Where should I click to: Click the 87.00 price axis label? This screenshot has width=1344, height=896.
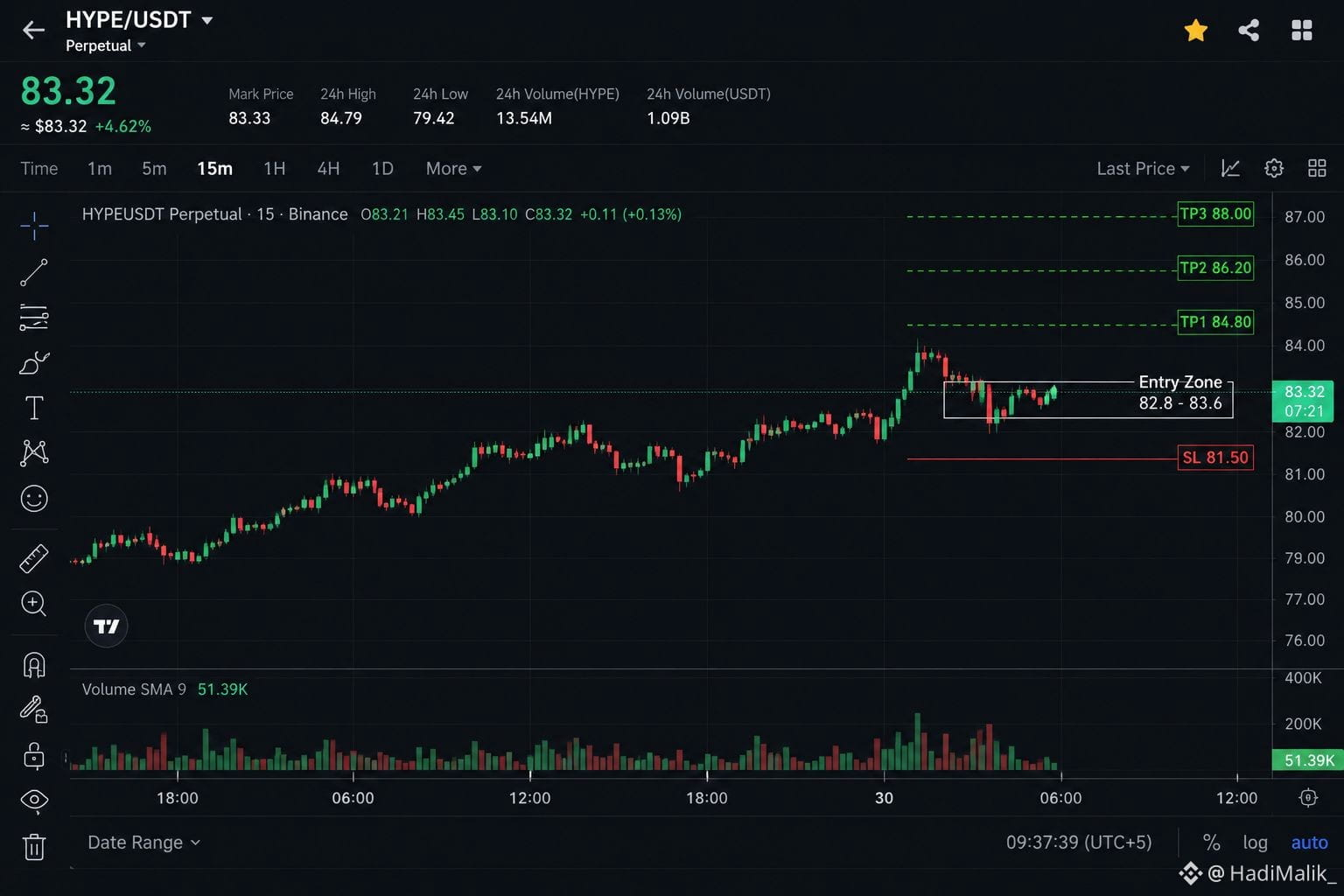[1305, 217]
